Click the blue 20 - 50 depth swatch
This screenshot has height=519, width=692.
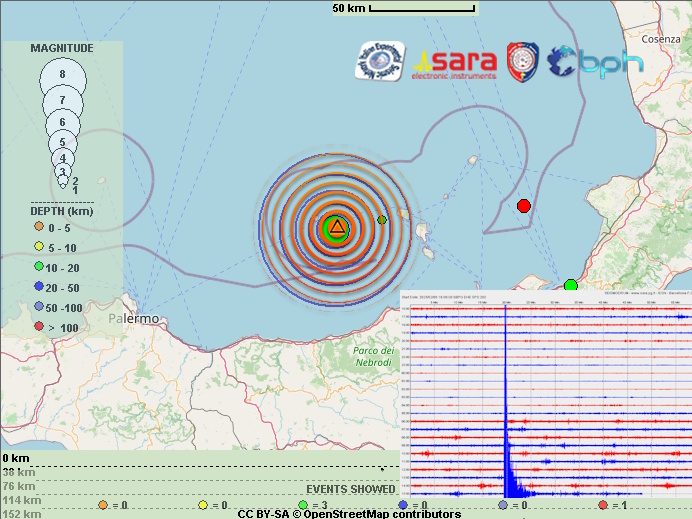click(x=39, y=286)
